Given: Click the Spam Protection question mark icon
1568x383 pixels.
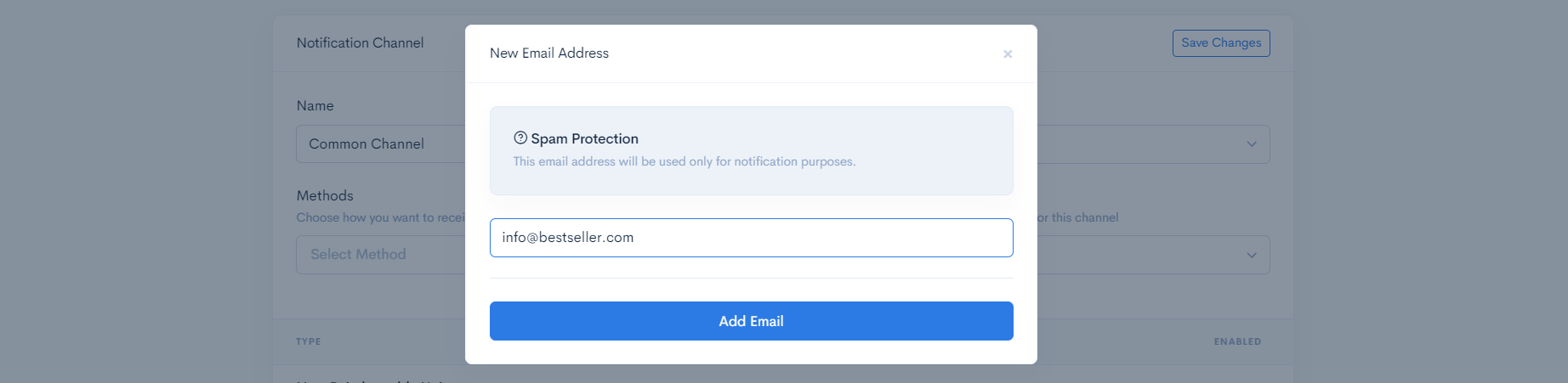Looking at the screenshot, I should point(520,138).
